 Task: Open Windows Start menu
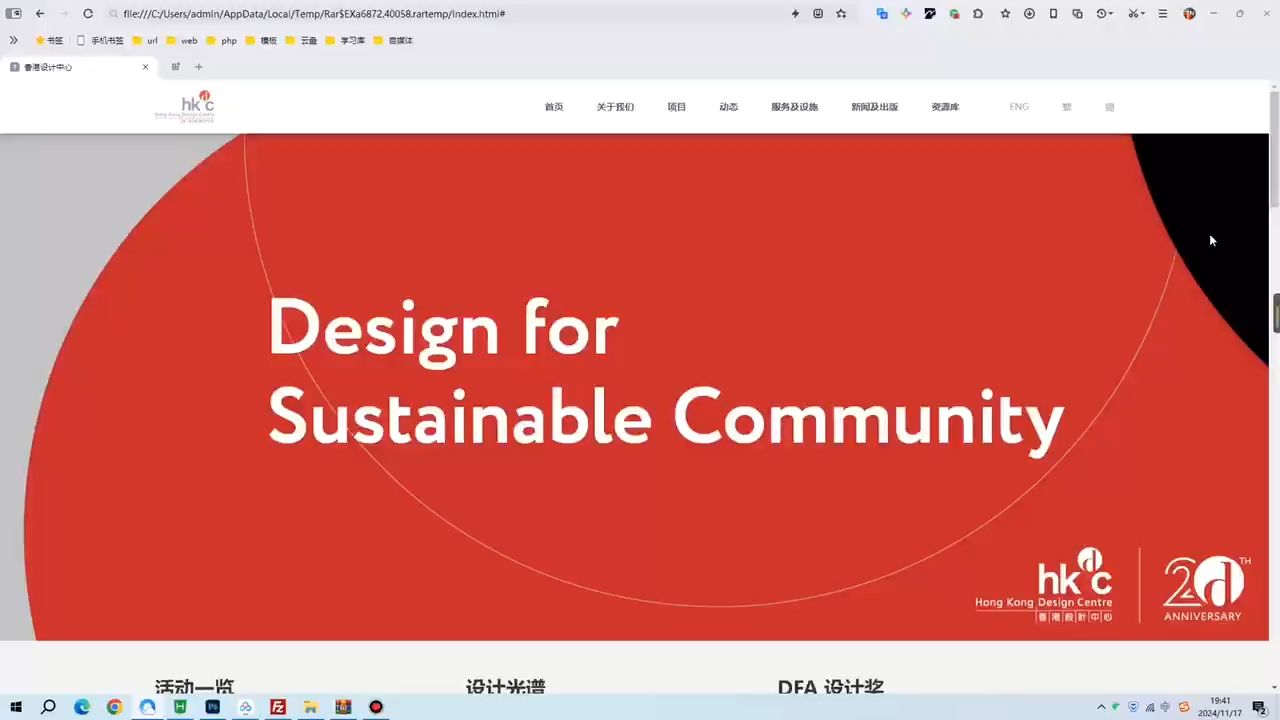pyautogui.click(x=16, y=707)
